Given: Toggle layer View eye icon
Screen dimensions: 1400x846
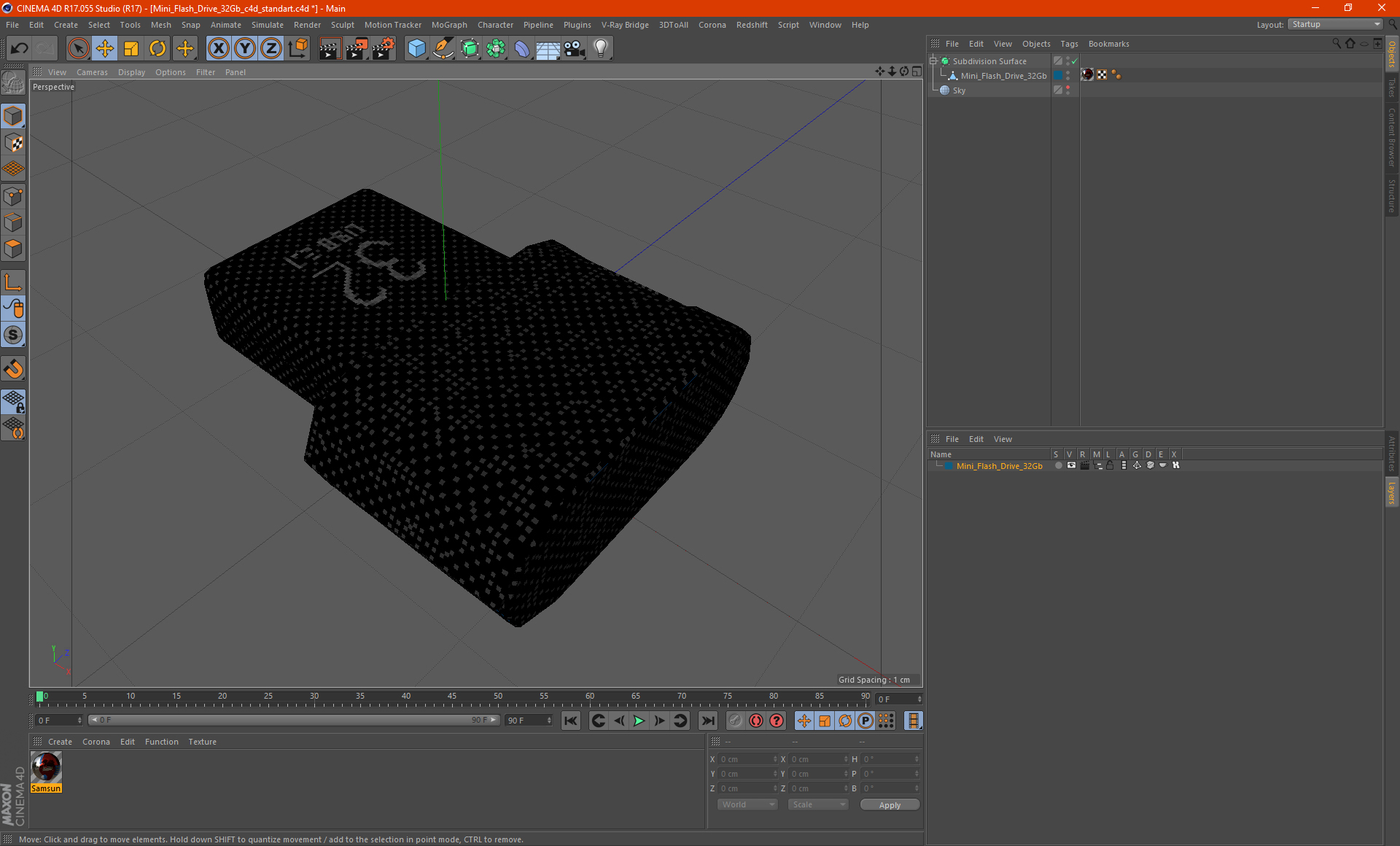Looking at the screenshot, I should pyautogui.click(x=1071, y=465).
